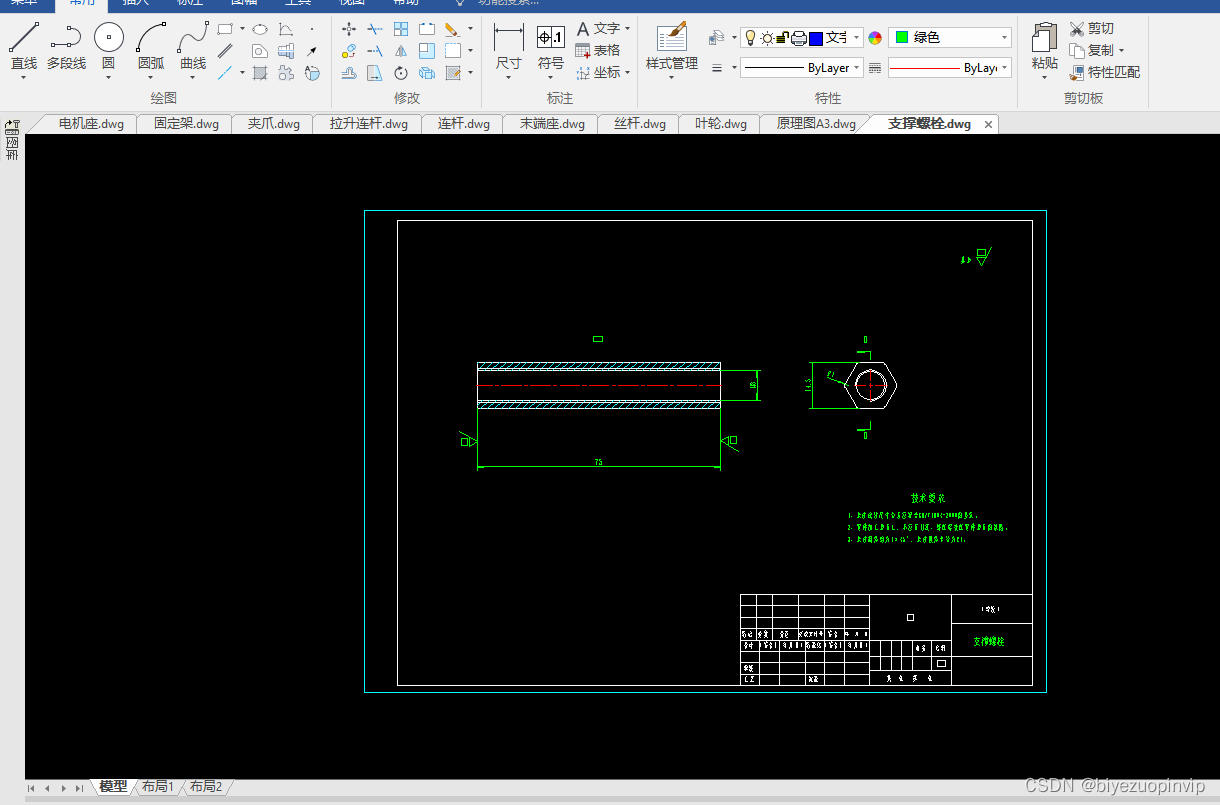
Task: Select the ellipse drawing tool
Action: (260, 29)
